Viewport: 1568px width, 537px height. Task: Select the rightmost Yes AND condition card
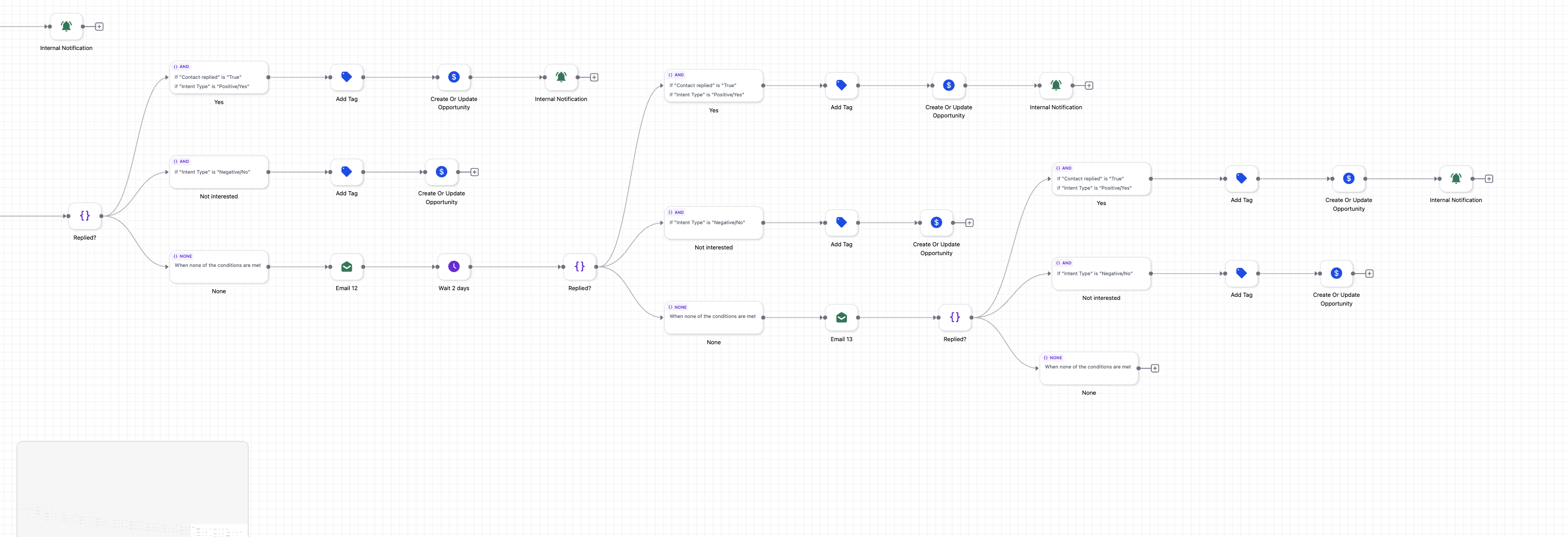(x=1101, y=179)
